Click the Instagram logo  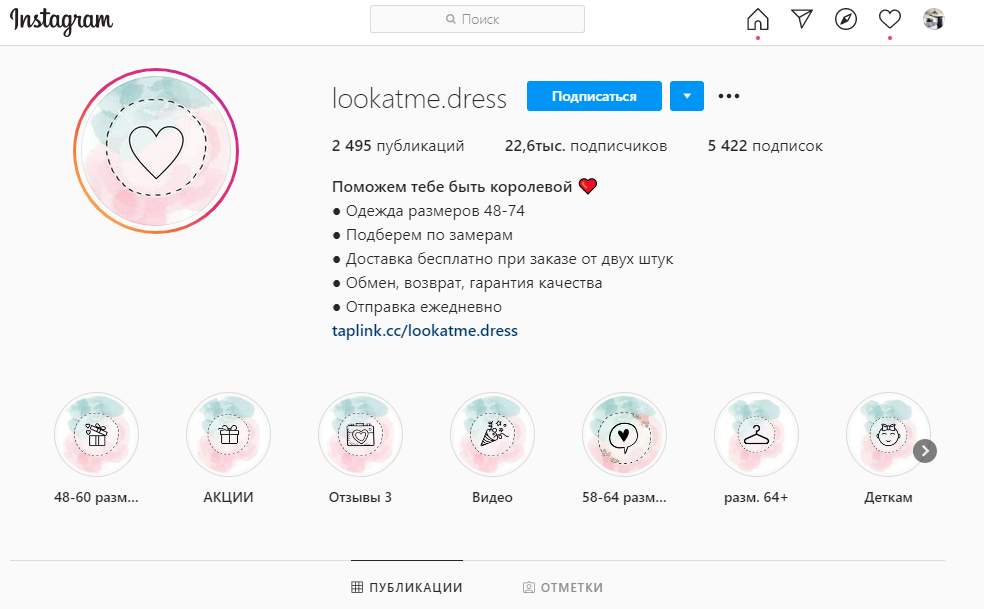click(x=61, y=21)
